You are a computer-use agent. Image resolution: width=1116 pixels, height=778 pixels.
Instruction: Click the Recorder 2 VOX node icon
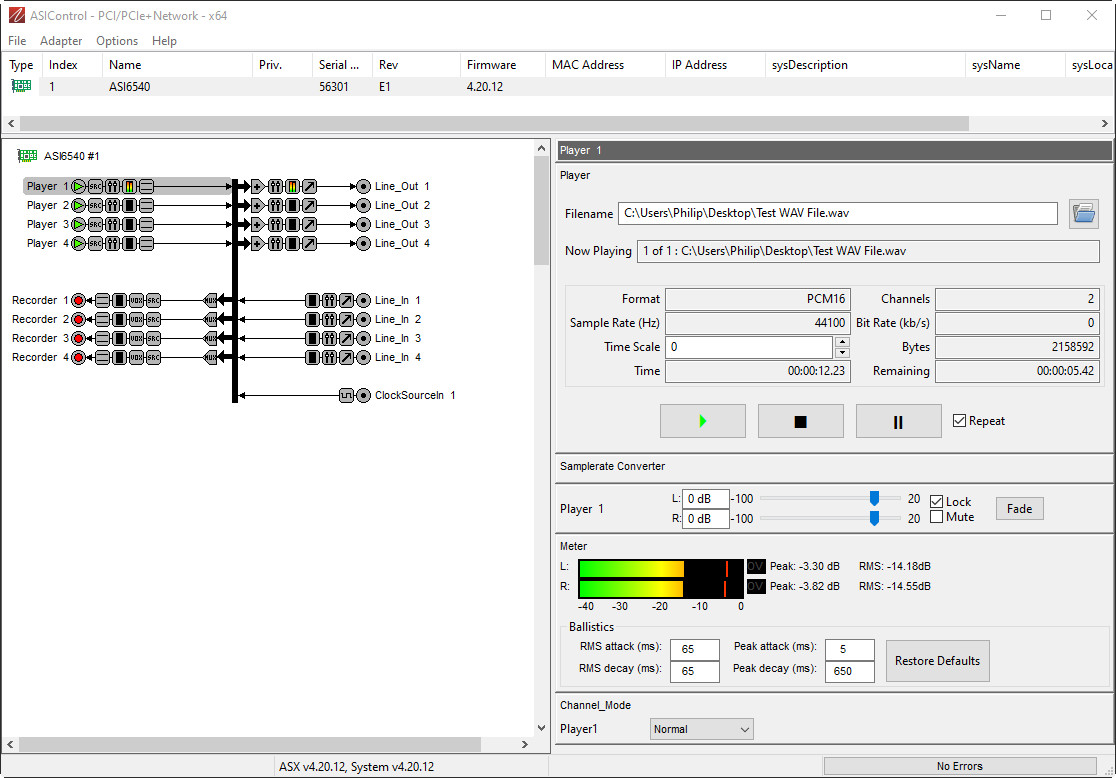137,319
